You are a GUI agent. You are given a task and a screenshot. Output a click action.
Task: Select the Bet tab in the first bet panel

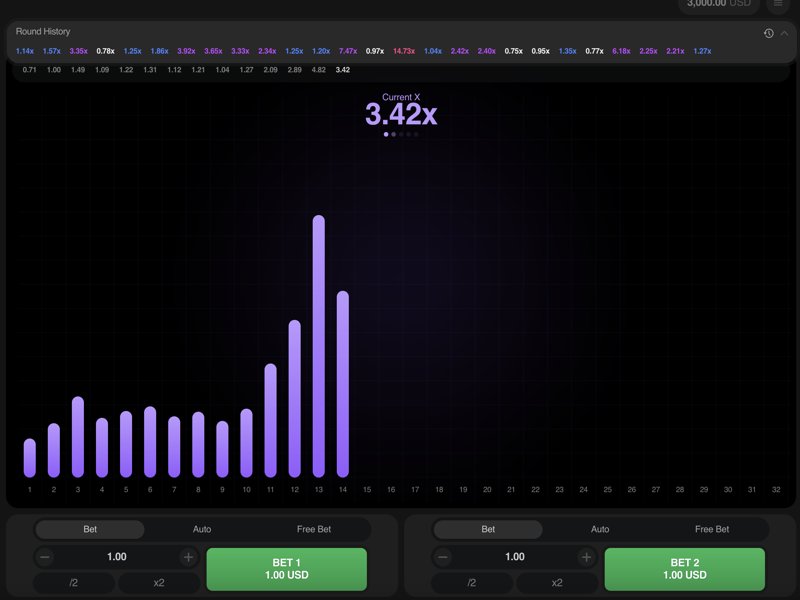point(90,529)
